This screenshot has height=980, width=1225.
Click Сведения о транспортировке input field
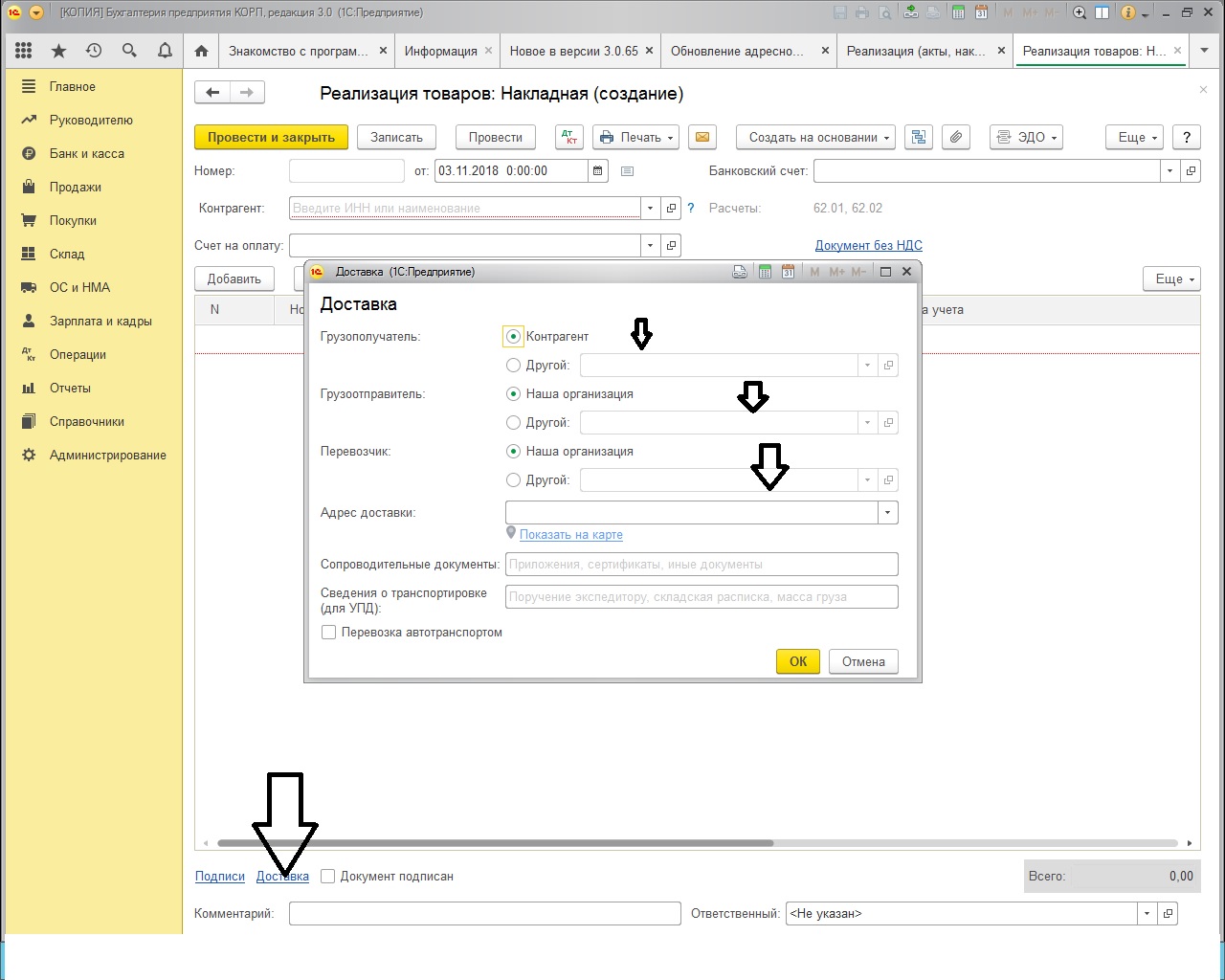pyautogui.click(x=702, y=597)
